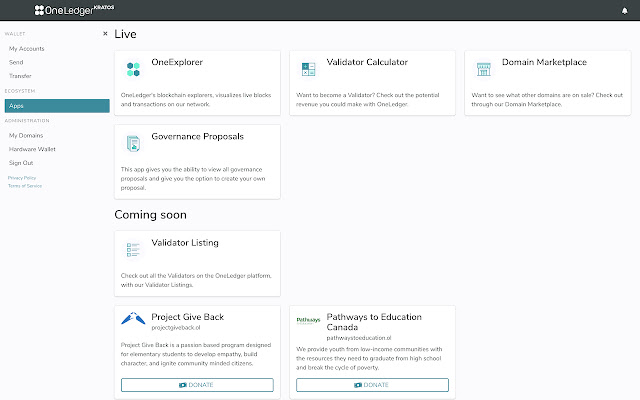Open the Terms of Service link
Screen dimensions: 640x400
25,186
